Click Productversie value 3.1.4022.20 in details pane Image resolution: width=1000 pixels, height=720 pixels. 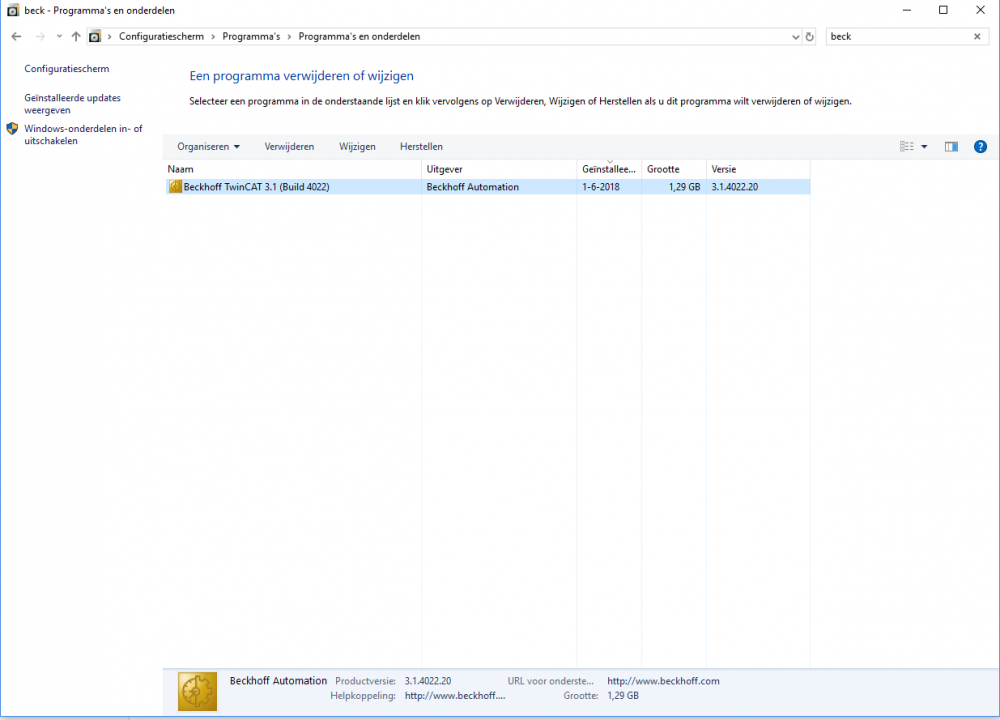click(428, 681)
